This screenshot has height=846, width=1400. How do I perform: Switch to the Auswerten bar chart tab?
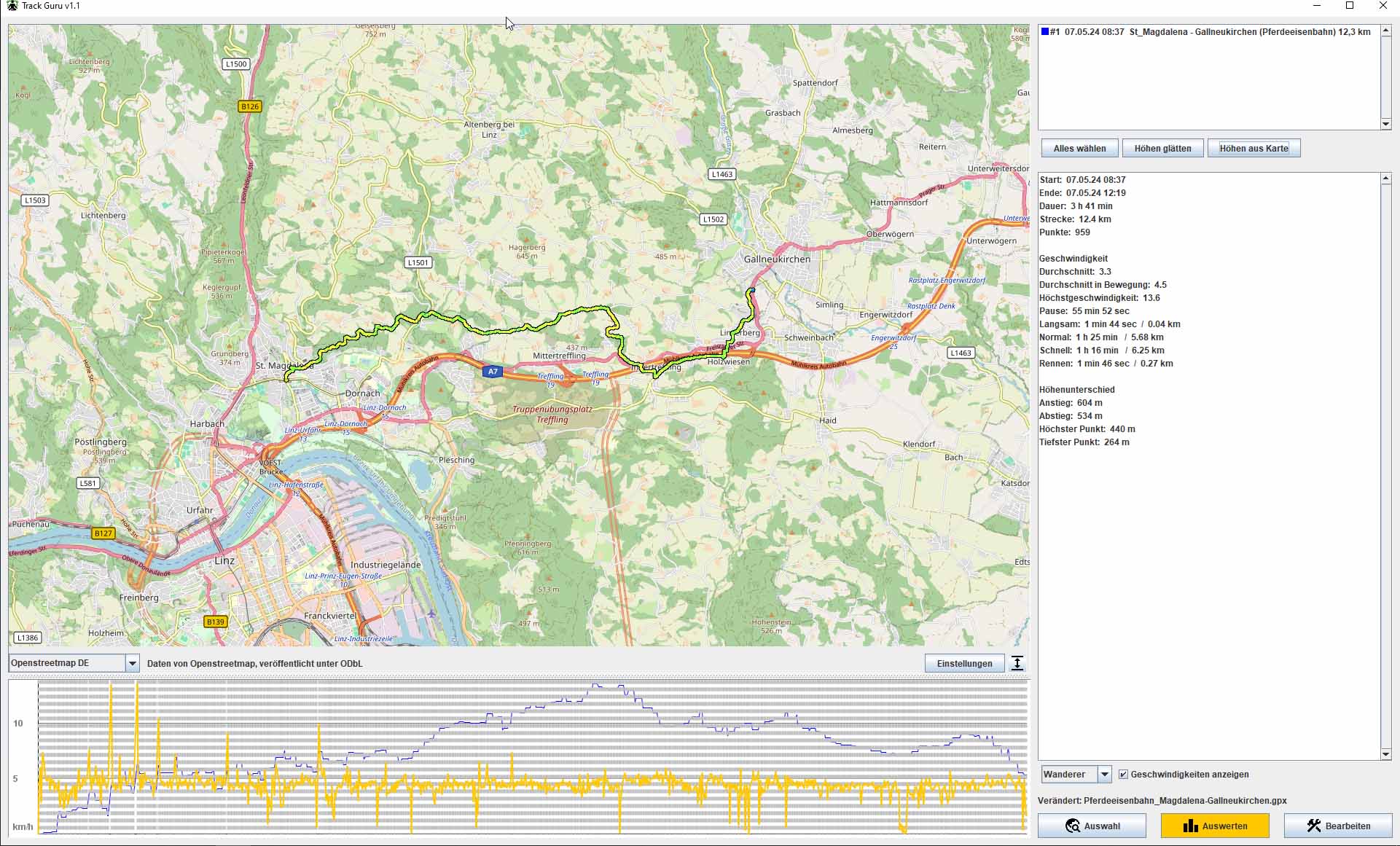[1215, 826]
